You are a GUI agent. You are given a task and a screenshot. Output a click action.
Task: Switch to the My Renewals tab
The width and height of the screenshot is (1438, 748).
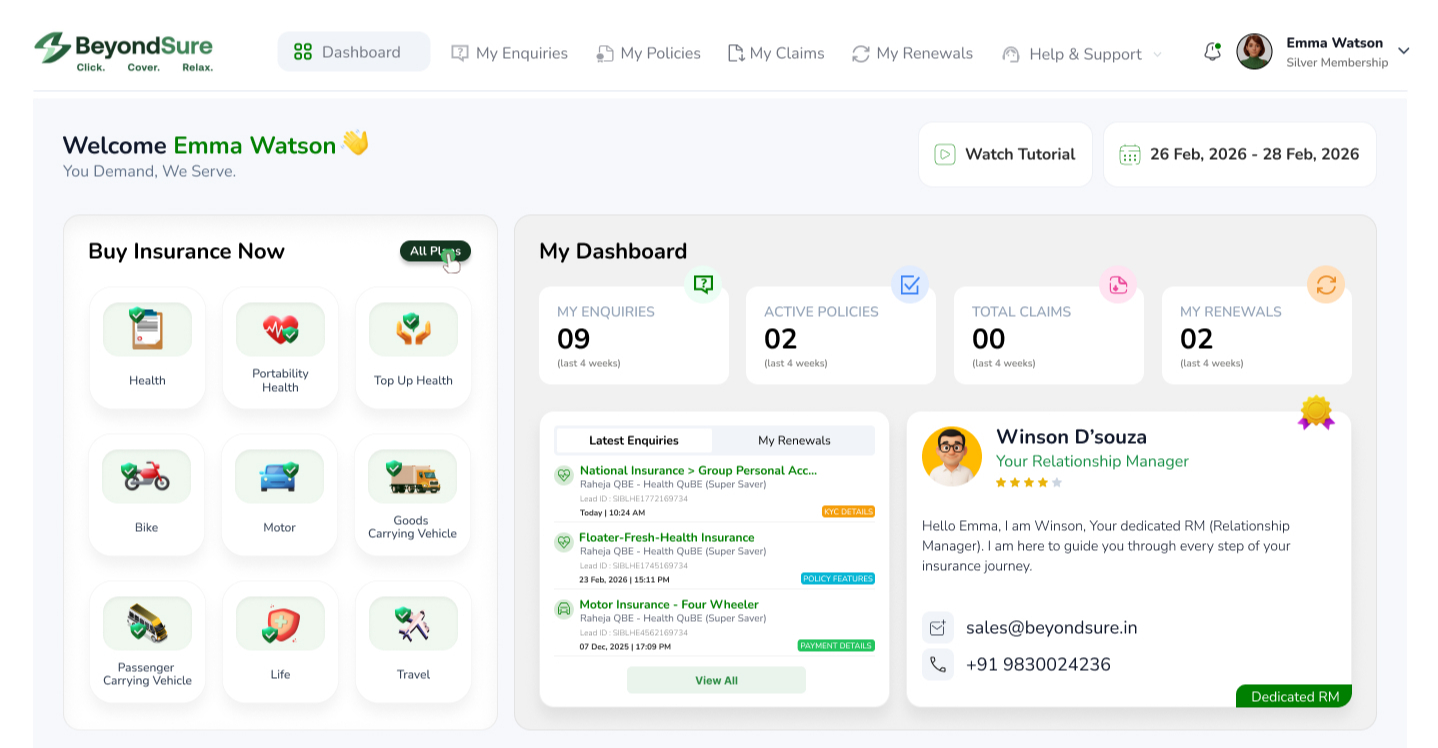point(794,440)
